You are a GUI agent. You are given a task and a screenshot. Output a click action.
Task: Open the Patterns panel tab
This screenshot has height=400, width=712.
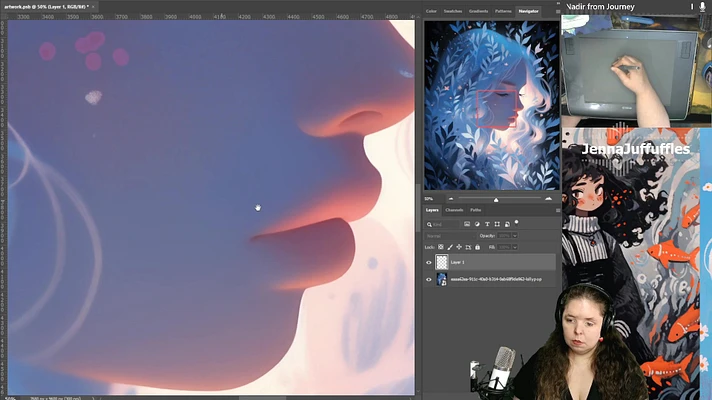coord(503,11)
